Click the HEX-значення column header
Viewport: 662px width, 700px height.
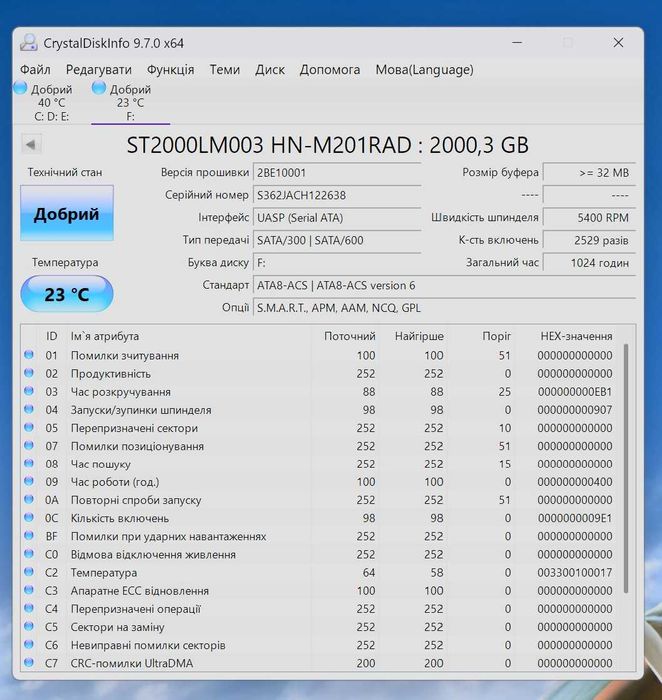point(576,336)
